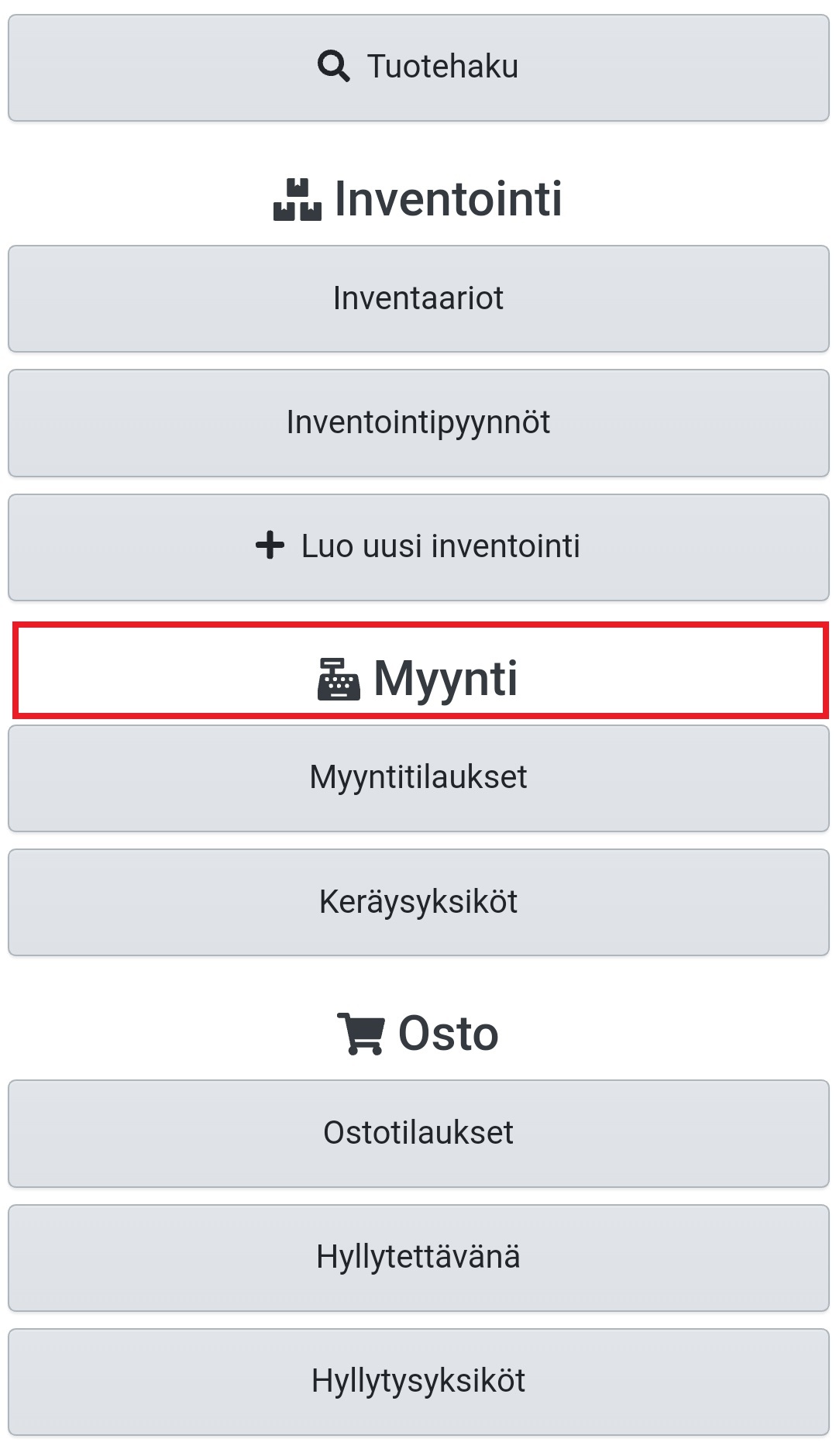Go to Inventointipyynnöt
The image size is (836, 1456).
pos(418,423)
